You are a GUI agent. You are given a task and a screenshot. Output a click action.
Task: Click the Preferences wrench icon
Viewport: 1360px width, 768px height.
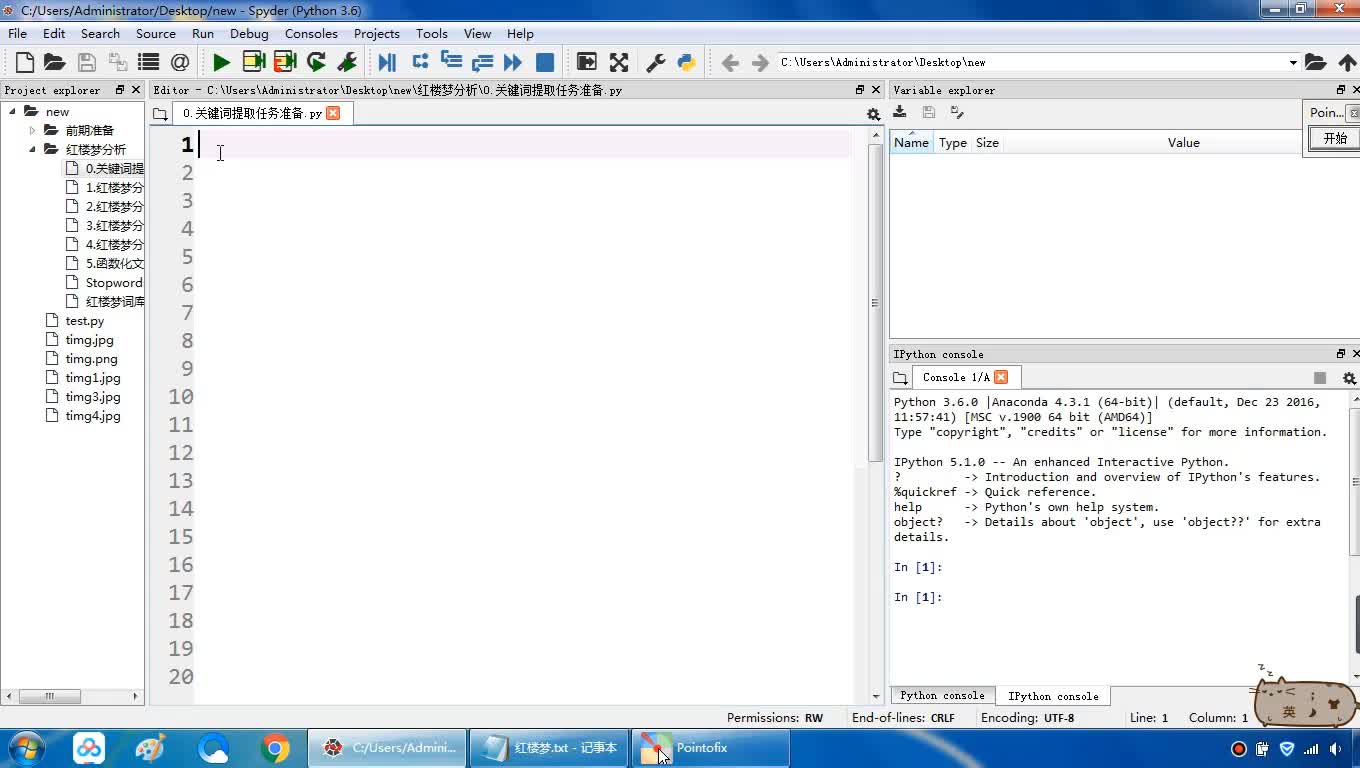coord(656,62)
